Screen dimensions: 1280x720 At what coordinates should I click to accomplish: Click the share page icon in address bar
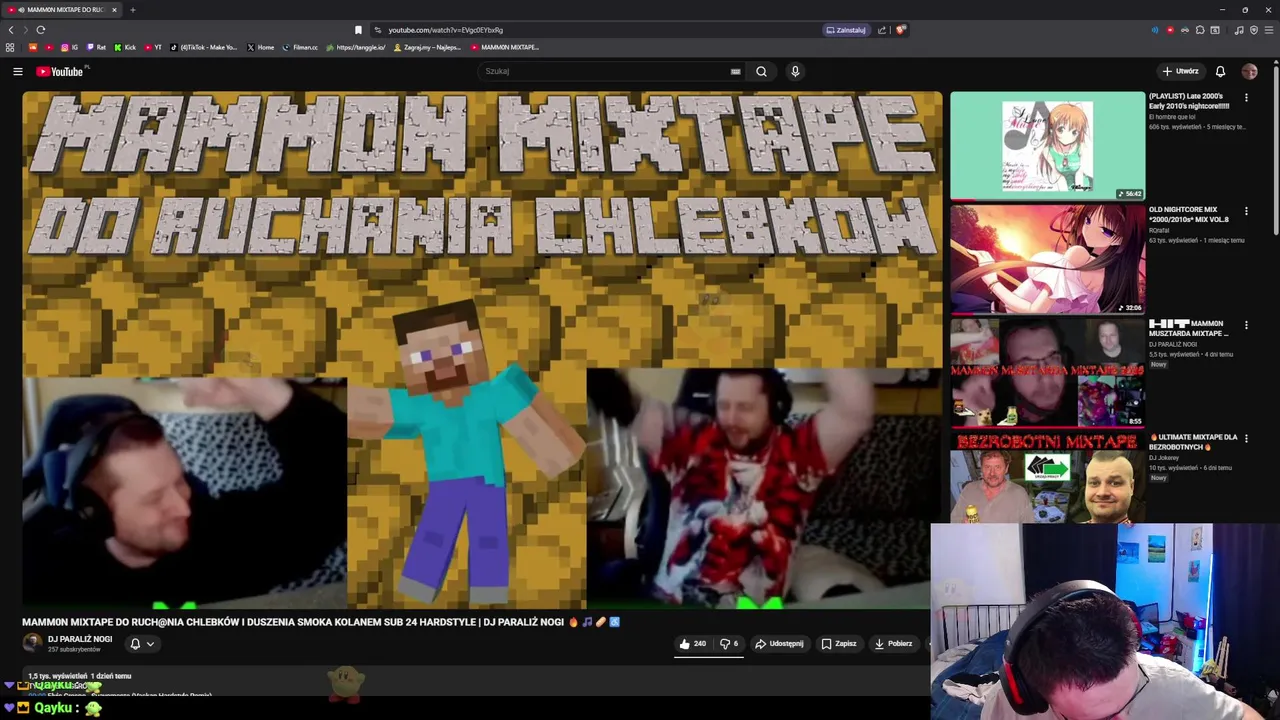point(882,30)
